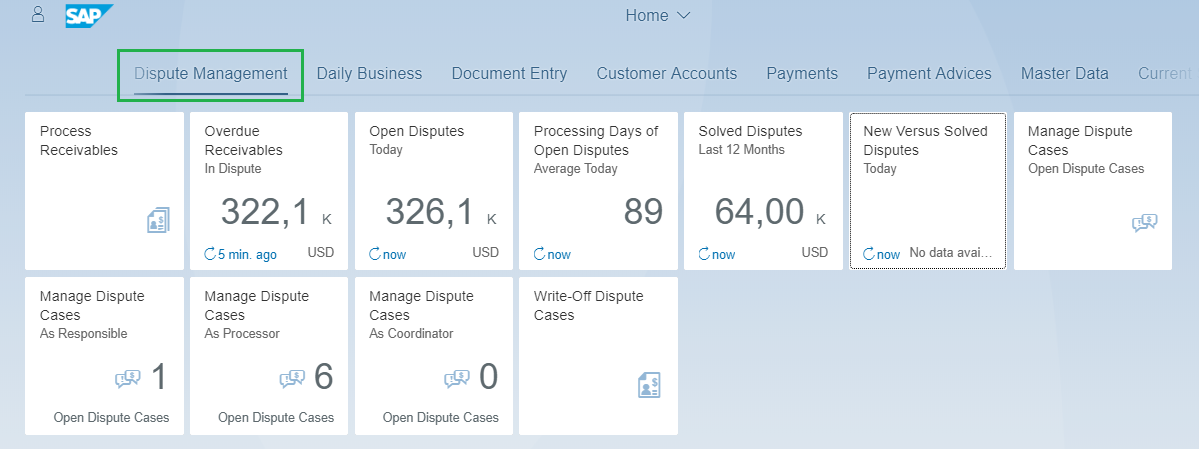This screenshot has width=1199, height=449.
Task: Refresh icon on Solved Disputes tile
Action: pos(704,254)
